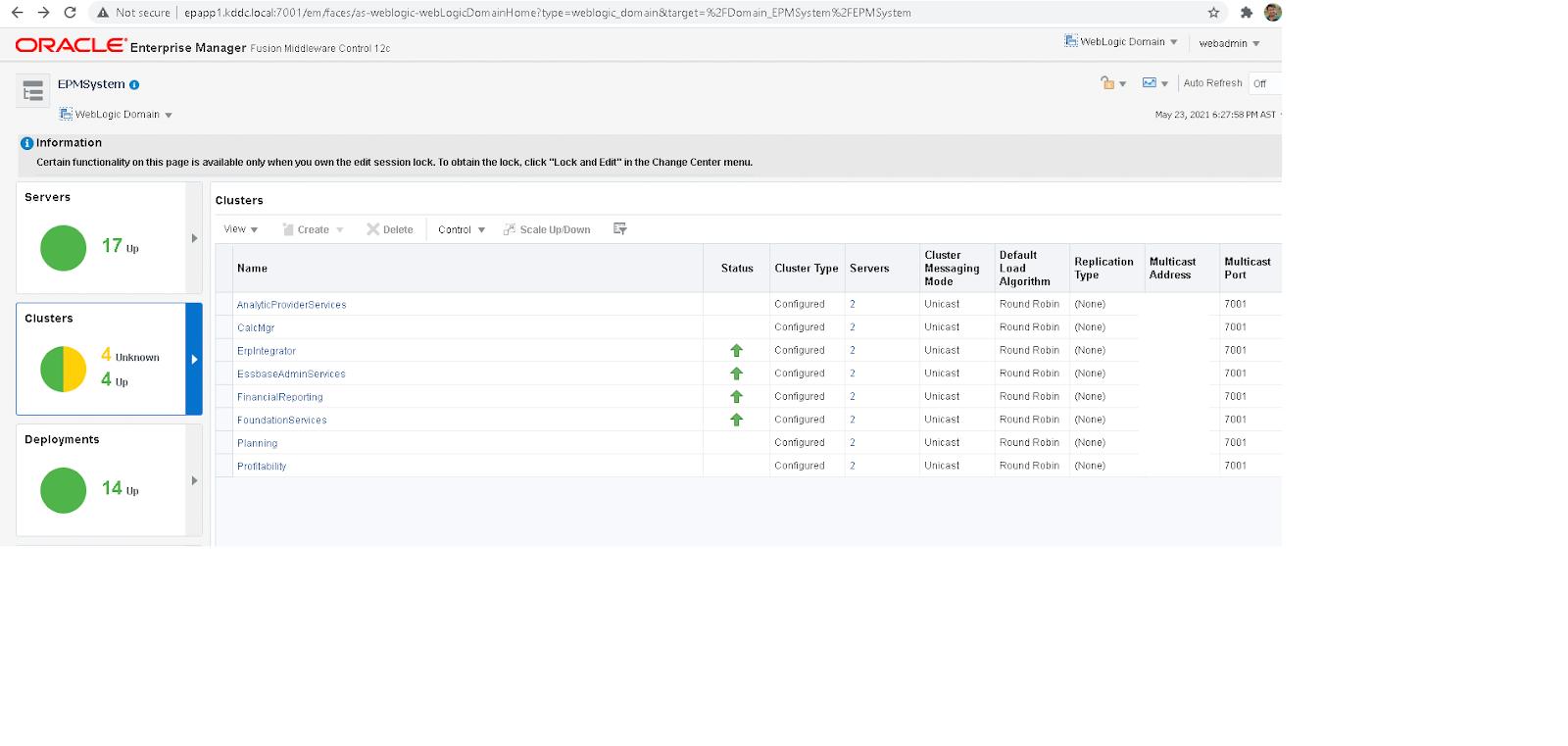Click the Detach table icon
This screenshot has height=746, width=1568.
coord(619,228)
